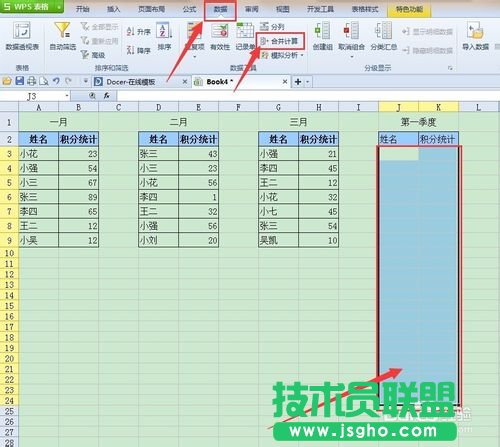Switch to the 表格样式 tab
500x447 pixels.
[x=365, y=9]
